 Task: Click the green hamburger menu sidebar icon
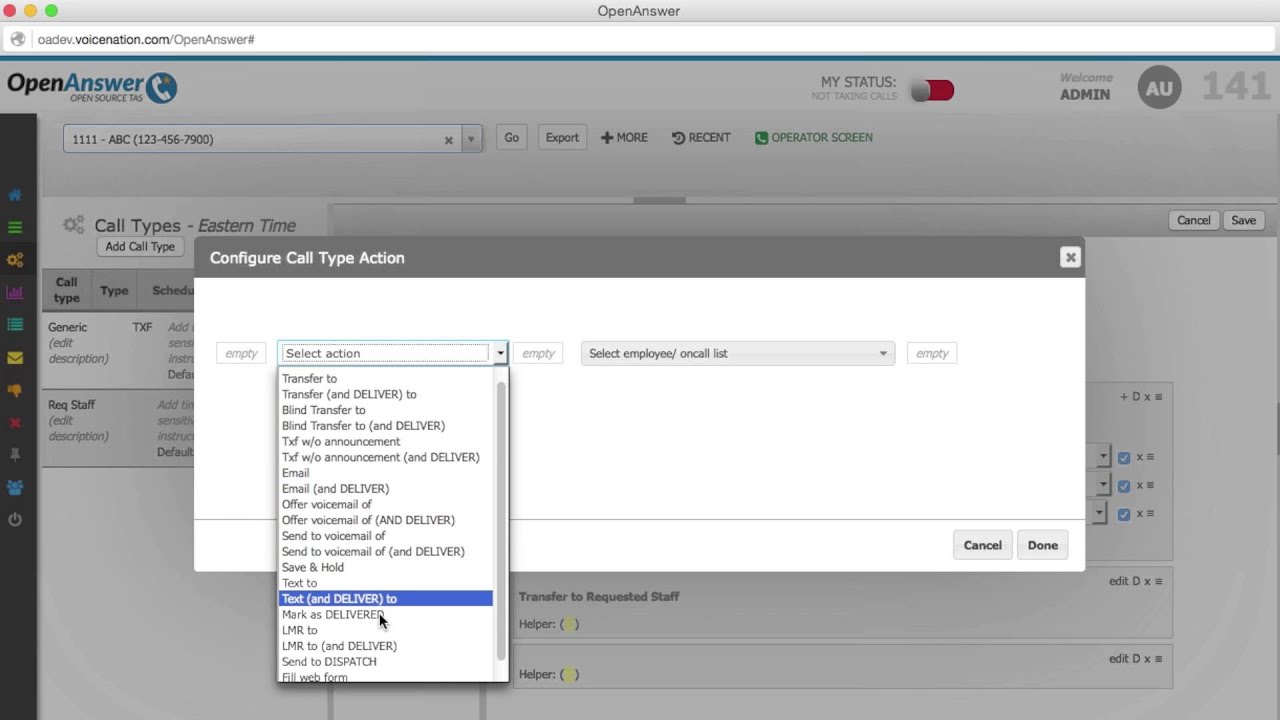coord(15,227)
